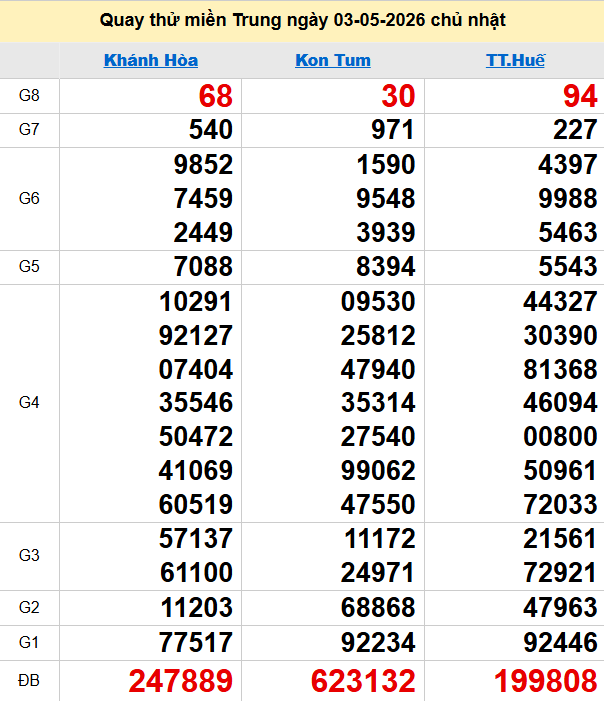This screenshot has height=701, width=604.
Task: Click the number 50961
Action: (561, 471)
